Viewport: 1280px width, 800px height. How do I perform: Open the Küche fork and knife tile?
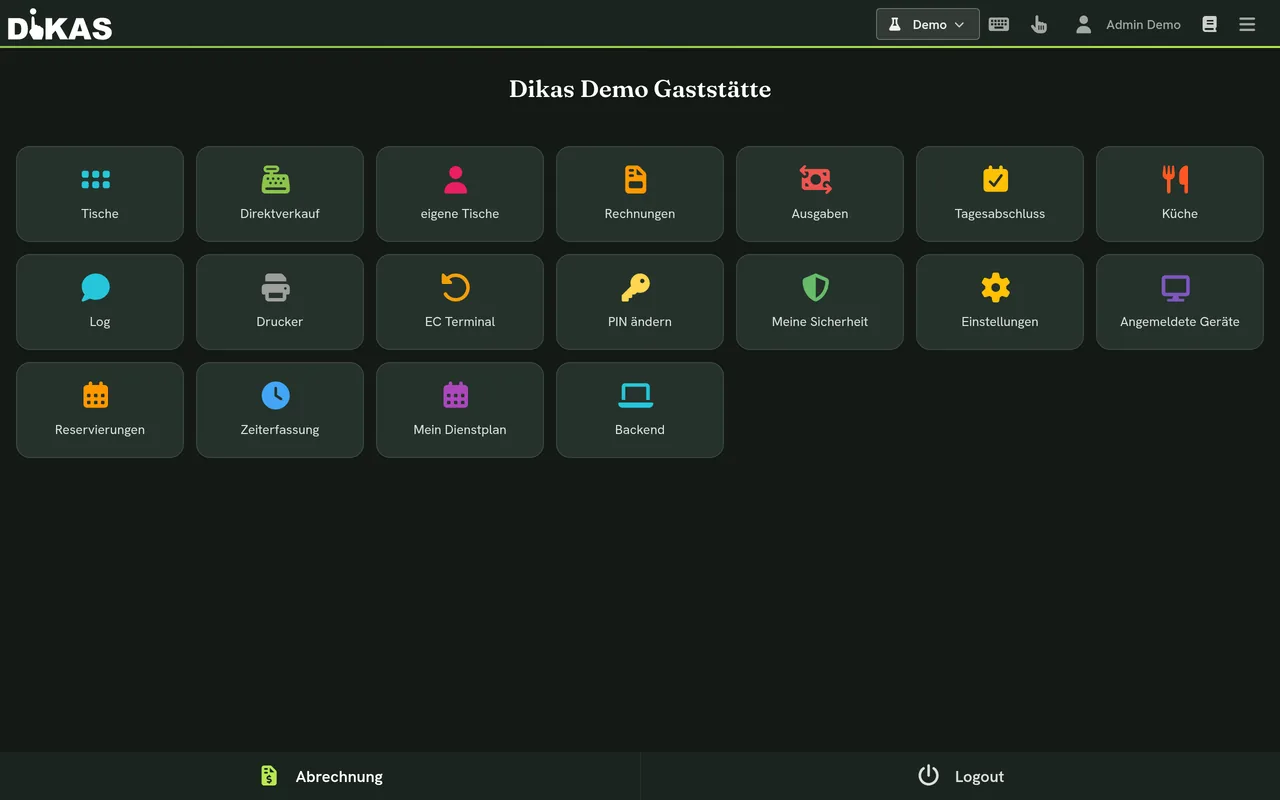(1180, 194)
